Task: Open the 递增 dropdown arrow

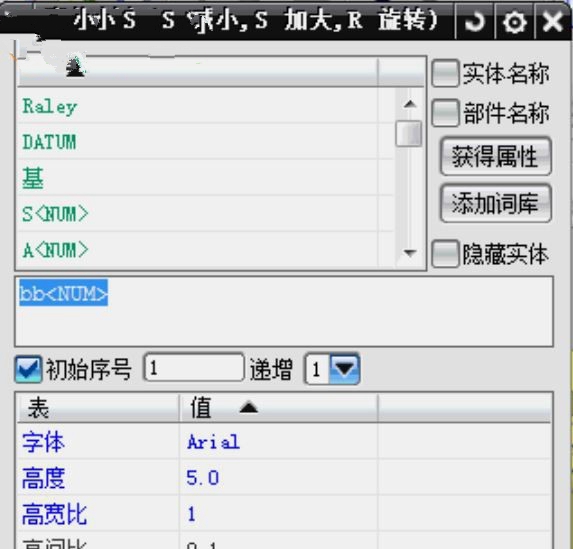Action: coord(344,368)
